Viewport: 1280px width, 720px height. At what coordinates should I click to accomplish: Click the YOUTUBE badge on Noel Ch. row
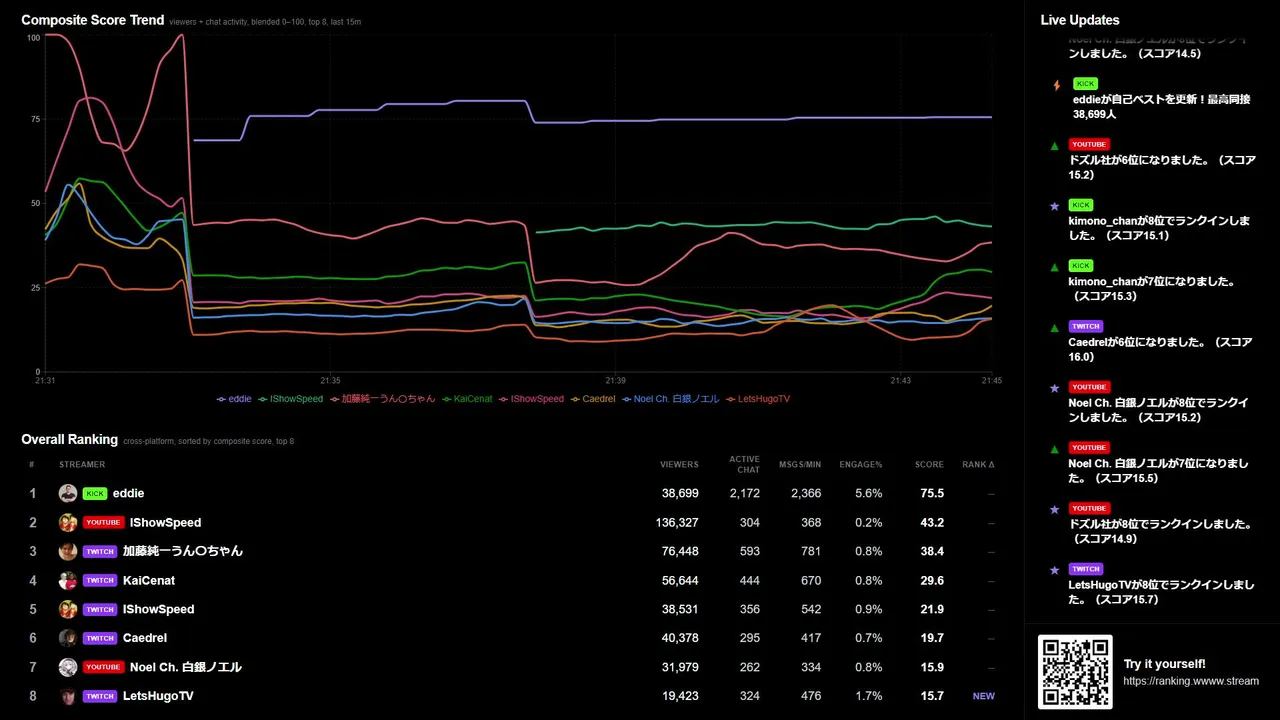click(103, 667)
